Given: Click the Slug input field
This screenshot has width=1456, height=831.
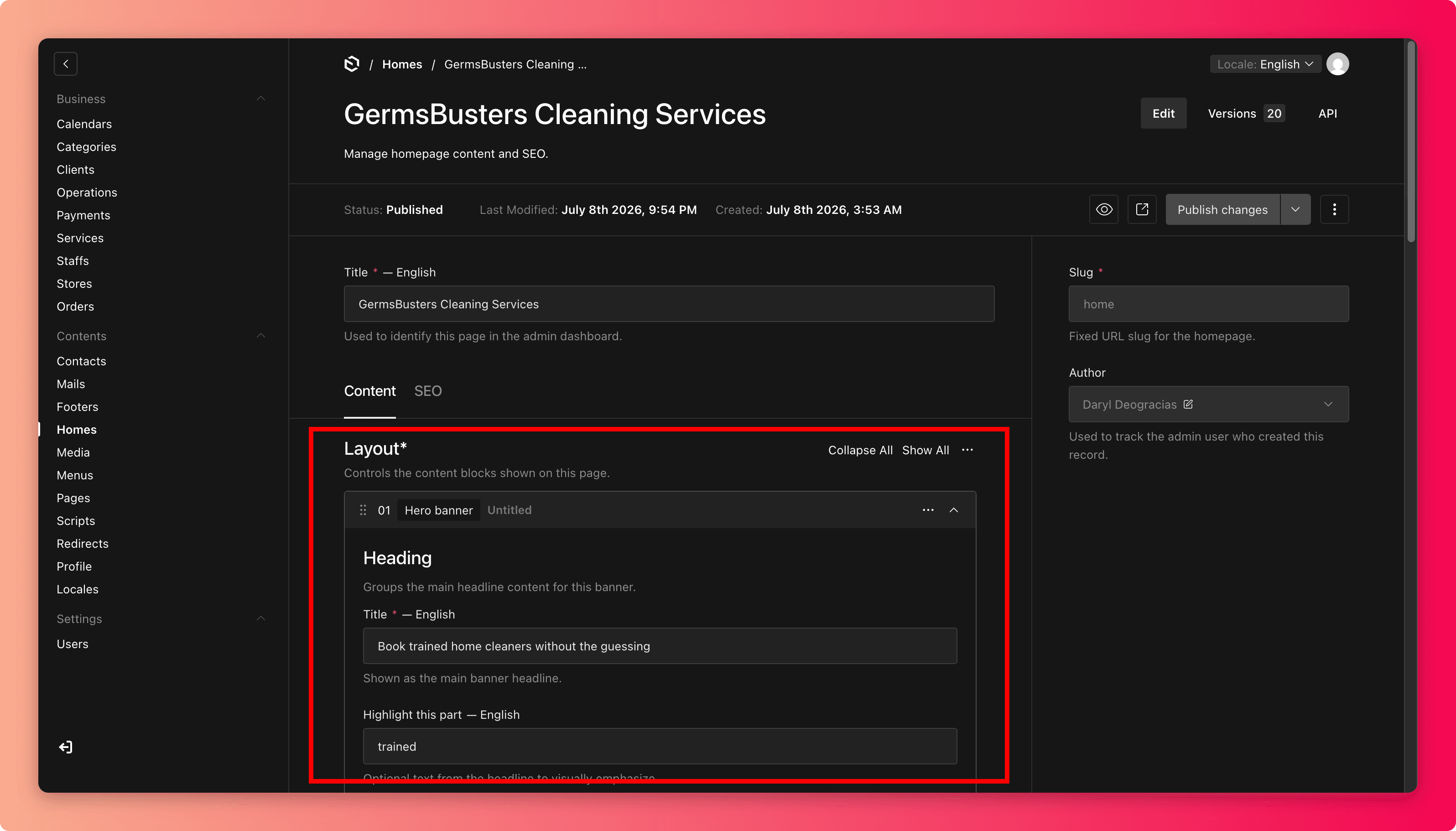Looking at the screenshot, I should click(x=1209, y=304).
